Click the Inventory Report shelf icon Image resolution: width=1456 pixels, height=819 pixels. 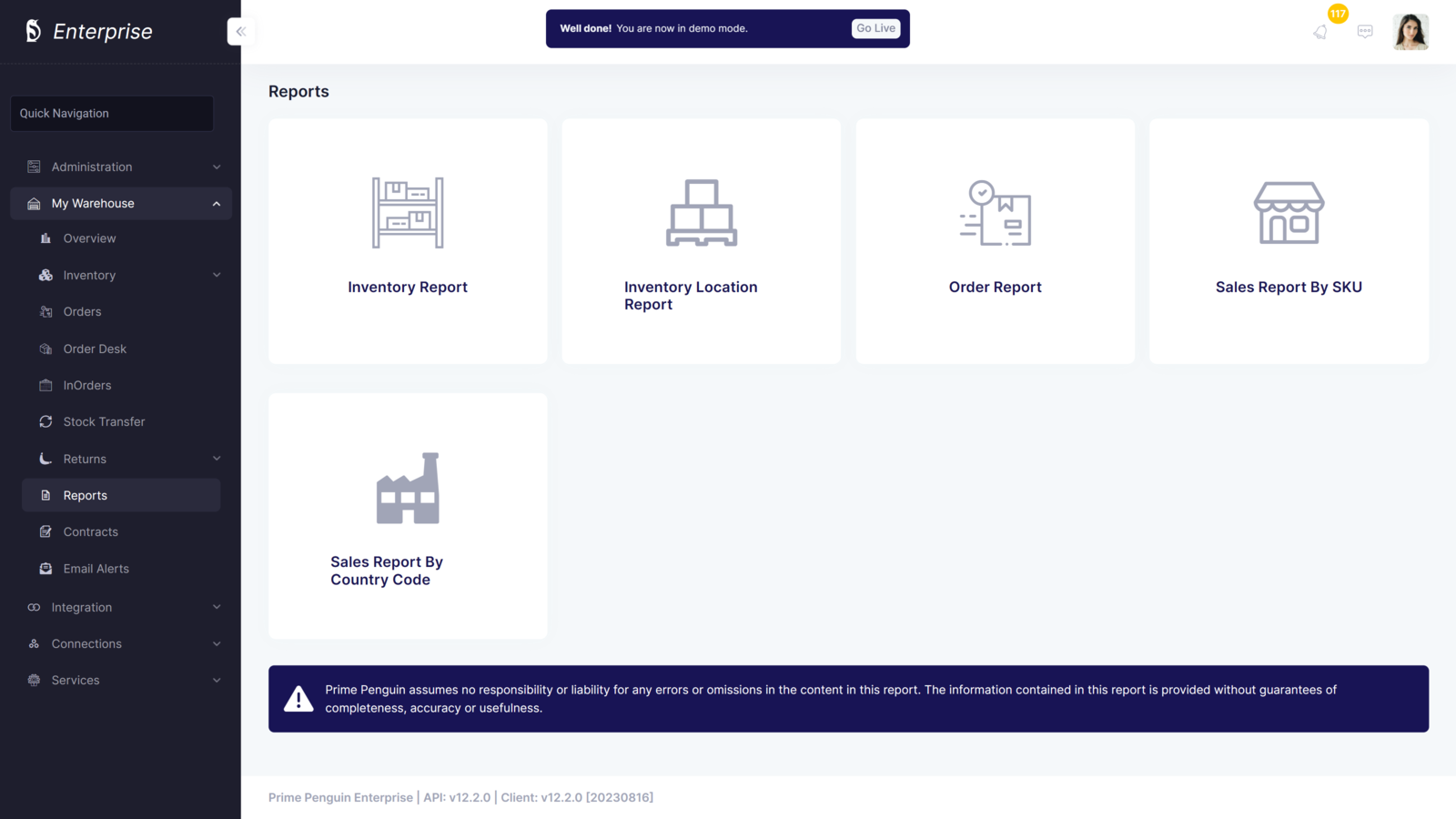pyautogui.click(x=408, y=213)
